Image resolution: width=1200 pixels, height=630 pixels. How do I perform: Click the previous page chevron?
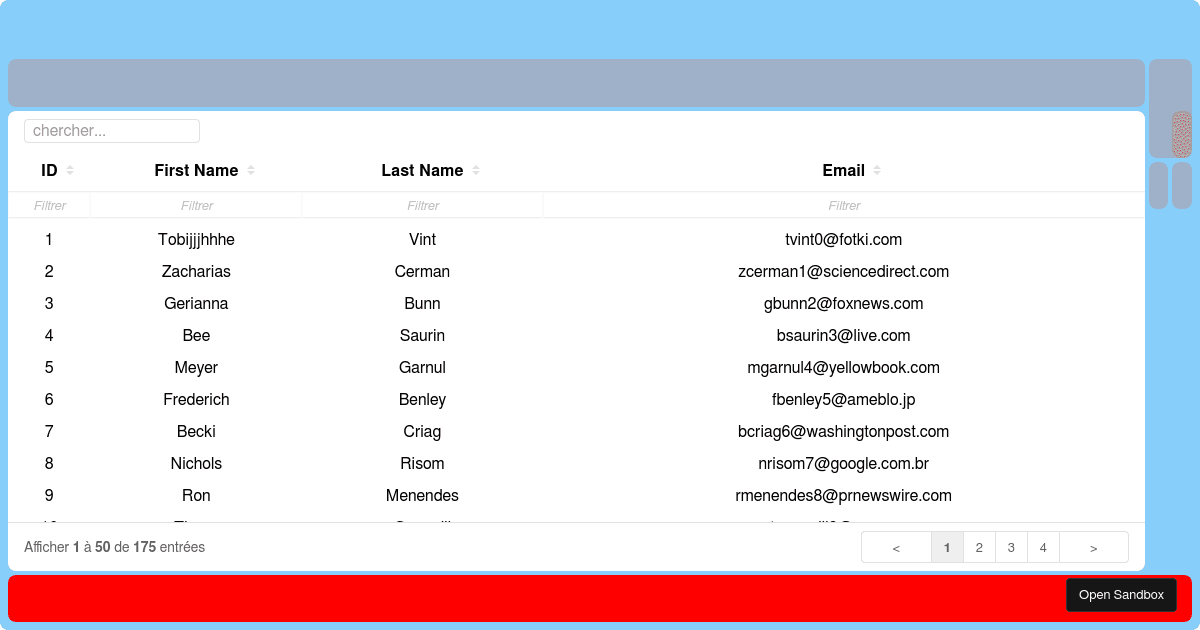(895, 547)
